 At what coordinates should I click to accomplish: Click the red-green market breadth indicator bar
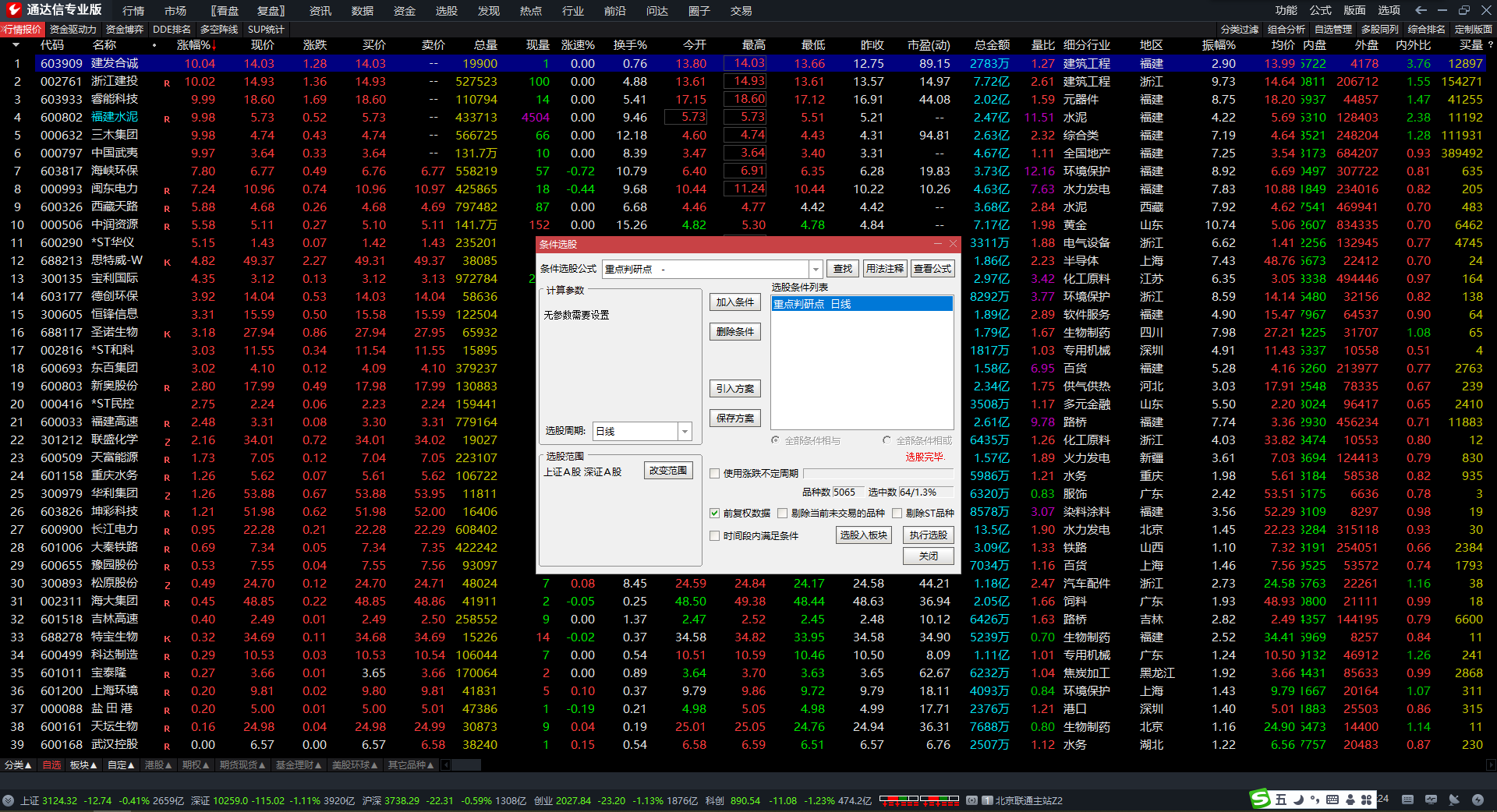tap(918, 800)
